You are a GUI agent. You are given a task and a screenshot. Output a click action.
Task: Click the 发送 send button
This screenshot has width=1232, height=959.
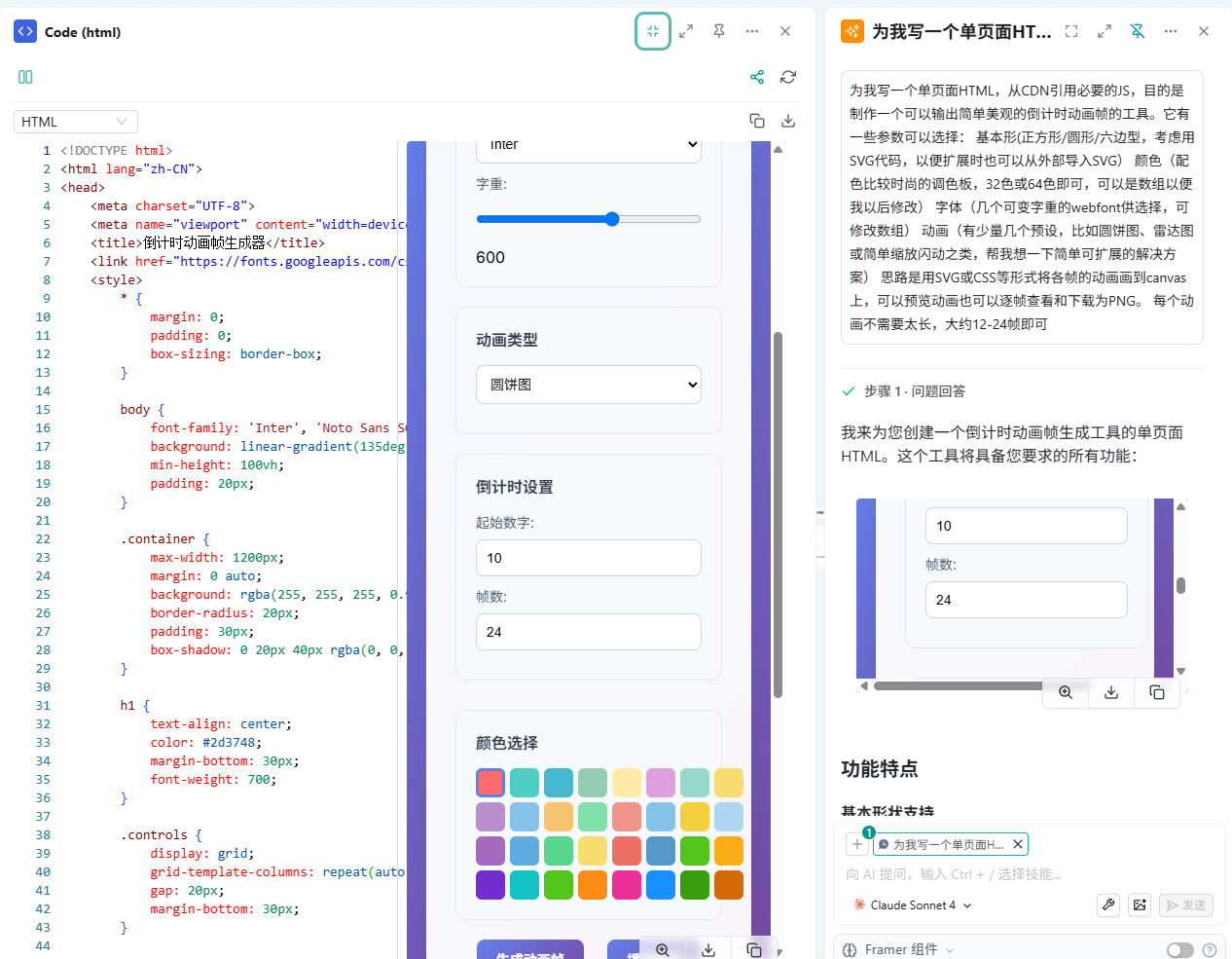1186,905
